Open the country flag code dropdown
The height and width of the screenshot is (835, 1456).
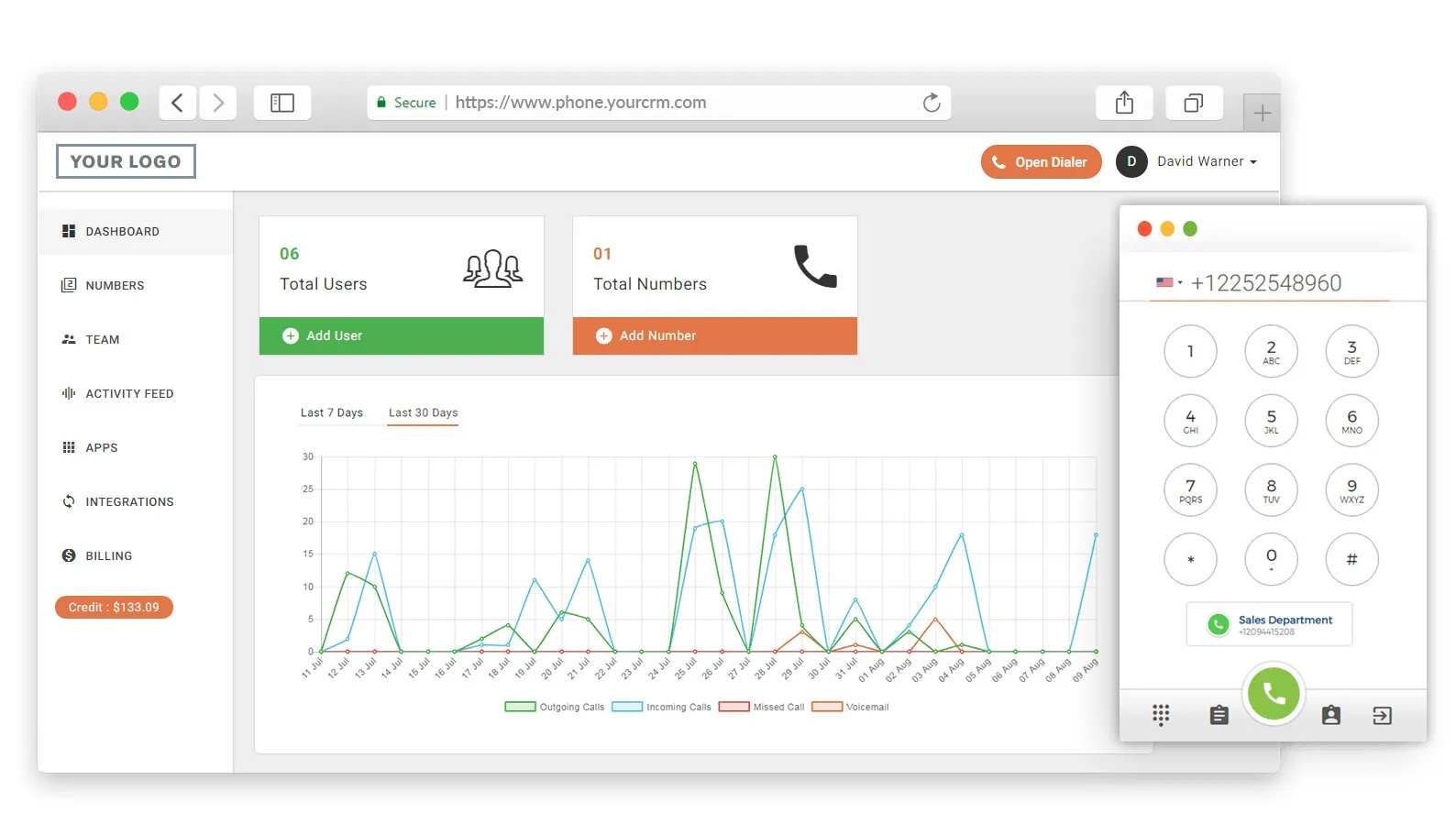pos(1169,282)
